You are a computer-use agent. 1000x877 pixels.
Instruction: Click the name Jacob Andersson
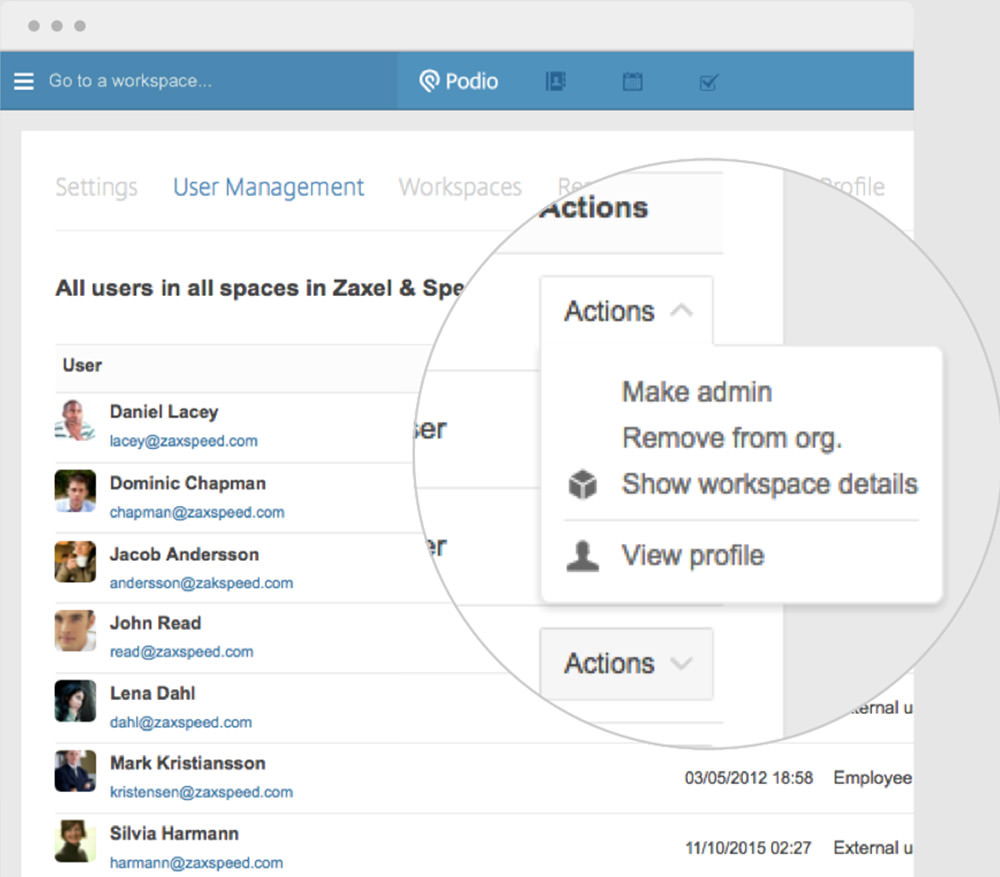tap(184, 554)
